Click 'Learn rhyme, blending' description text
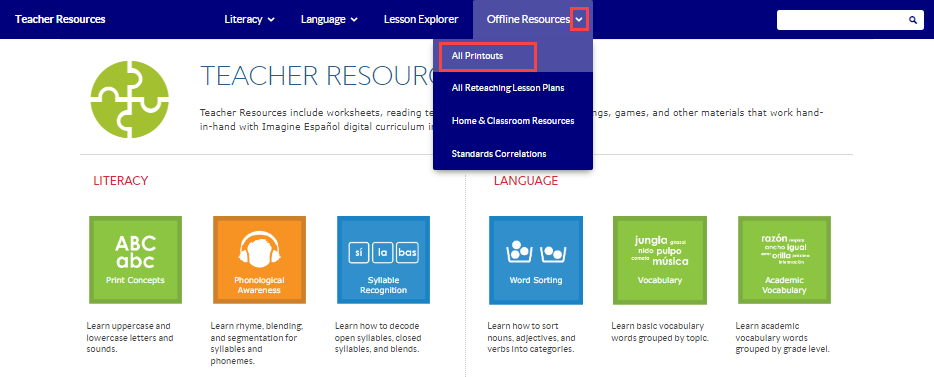The height and width of the screenshot is (377, 934). tap(257, 344)
